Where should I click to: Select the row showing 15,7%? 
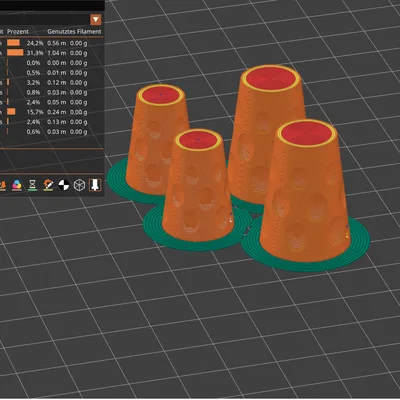[x=52, y=112]
